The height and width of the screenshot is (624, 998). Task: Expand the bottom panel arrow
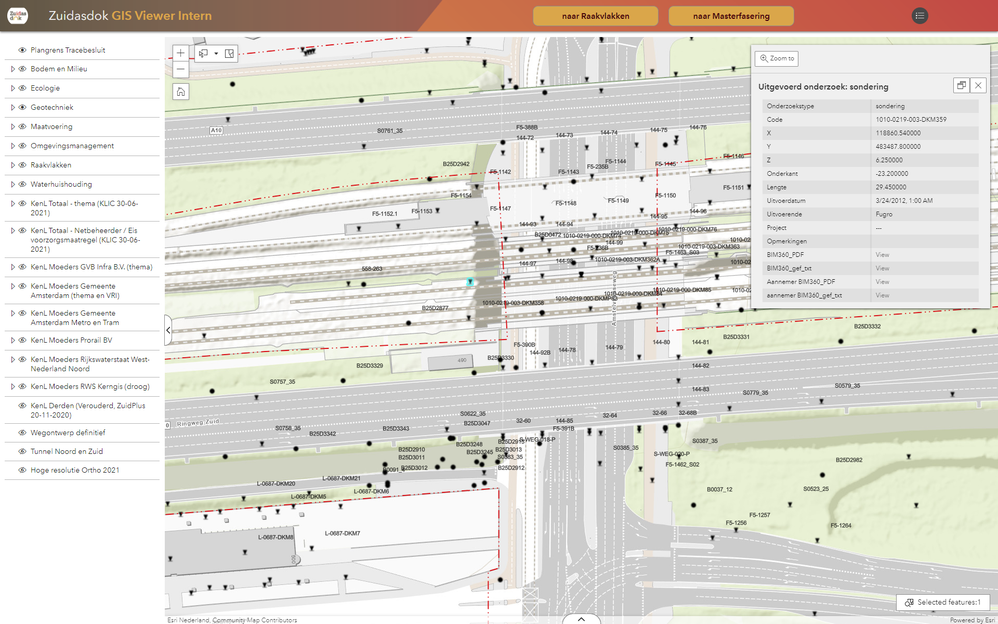(581, 618)
